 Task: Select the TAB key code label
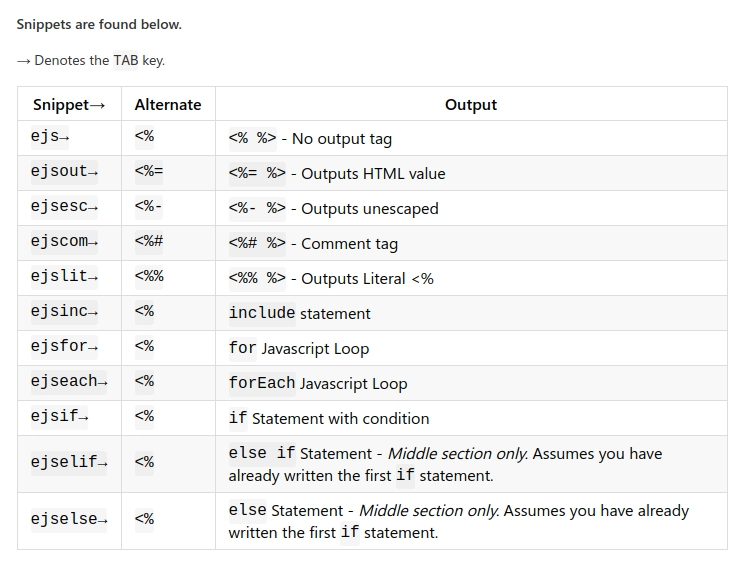pyautogui.click(x=125, y=61)
